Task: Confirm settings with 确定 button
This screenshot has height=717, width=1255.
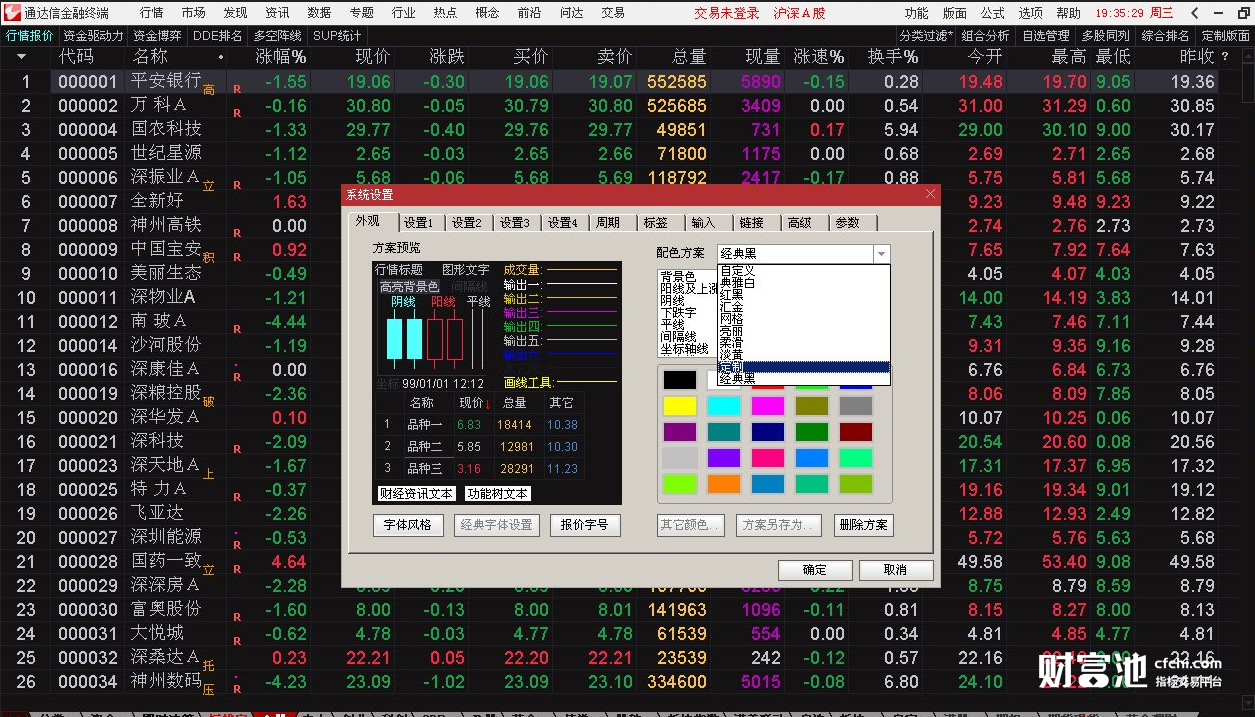Action: coord(815,570)
